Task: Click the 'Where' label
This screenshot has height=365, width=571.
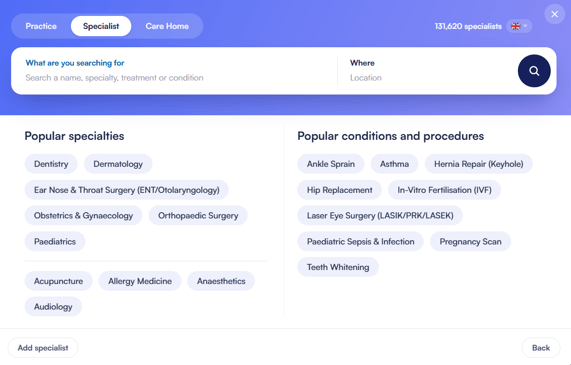Action: 362,63
